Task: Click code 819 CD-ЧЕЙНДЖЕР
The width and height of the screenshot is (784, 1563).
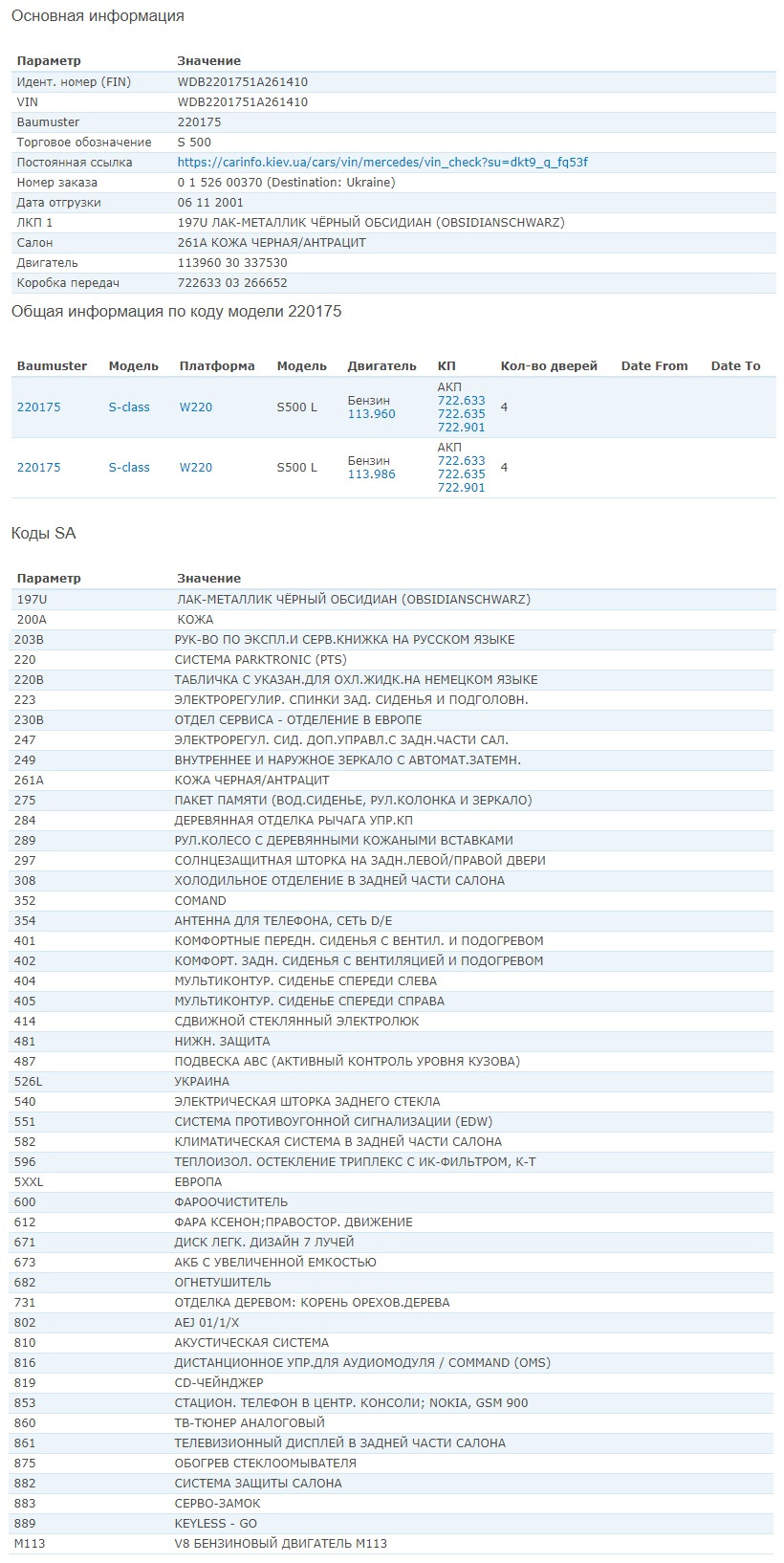Action: [x=392, y=1383]
